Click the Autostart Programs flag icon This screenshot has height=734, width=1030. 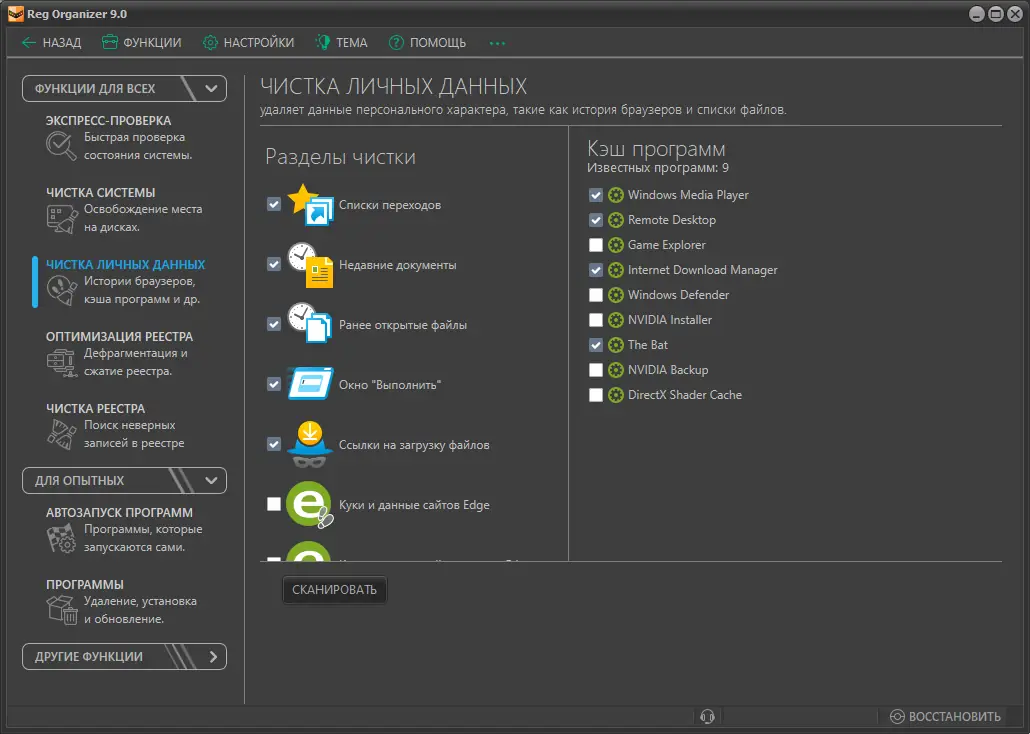pos(61,538)
